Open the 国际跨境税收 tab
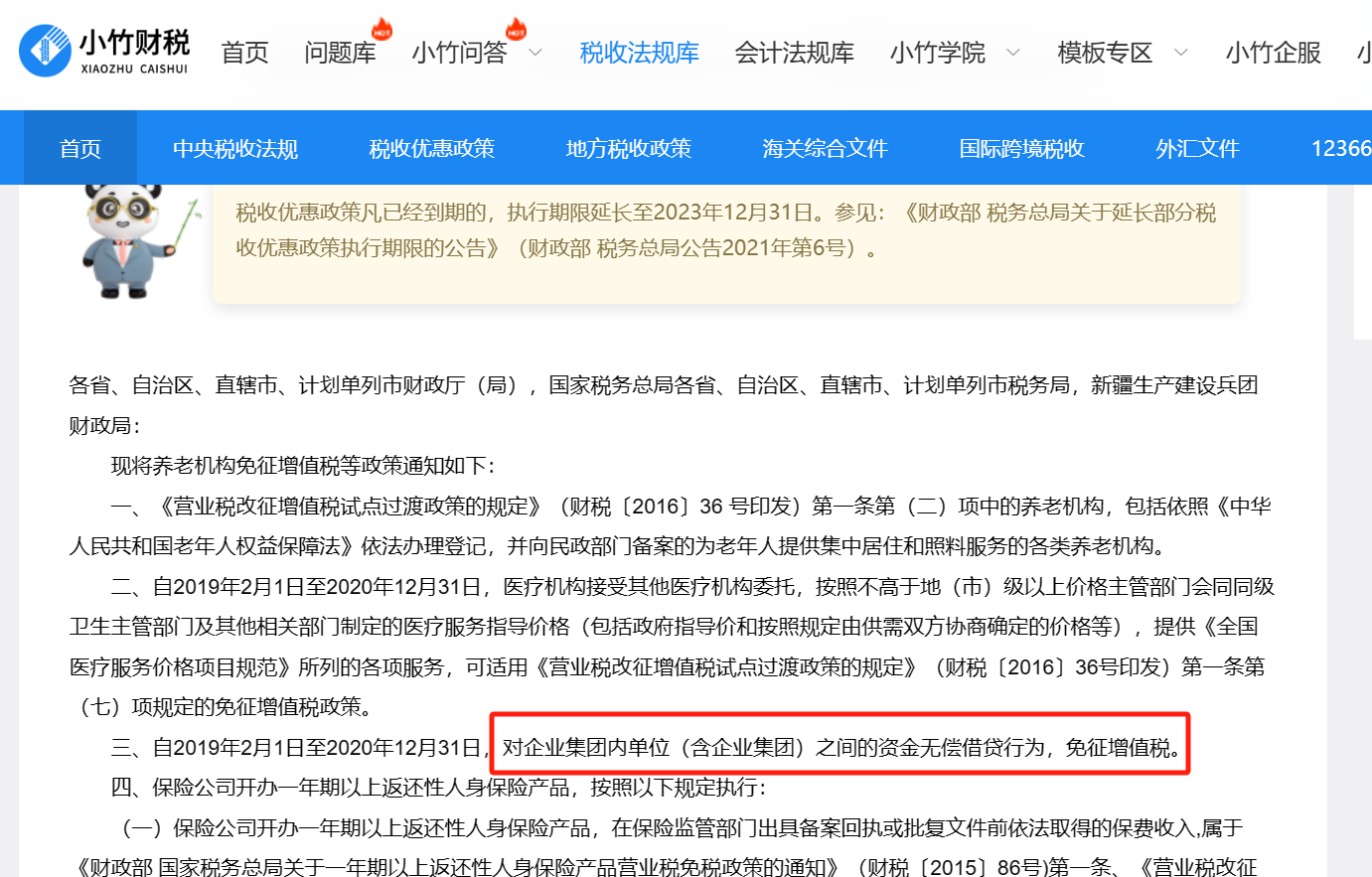 (x=1021, y=148)
